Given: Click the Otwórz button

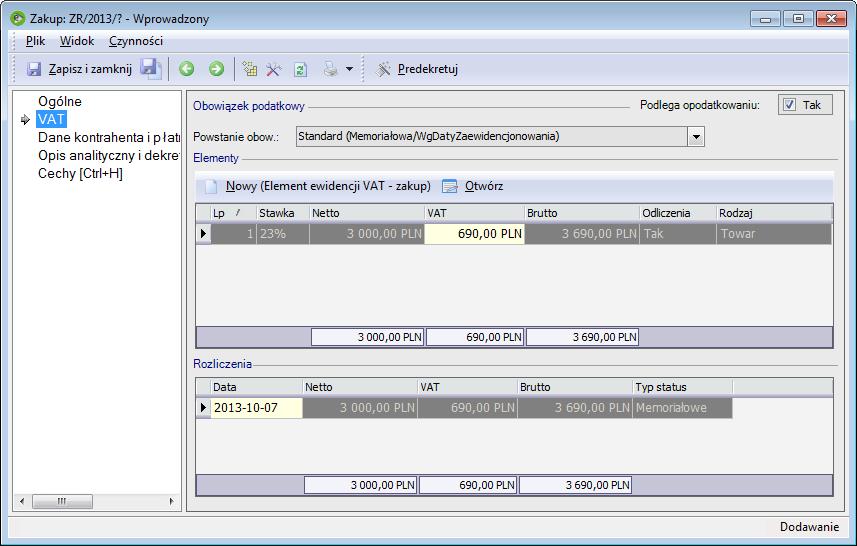Looking at the screenshot, I should [484, 186].
